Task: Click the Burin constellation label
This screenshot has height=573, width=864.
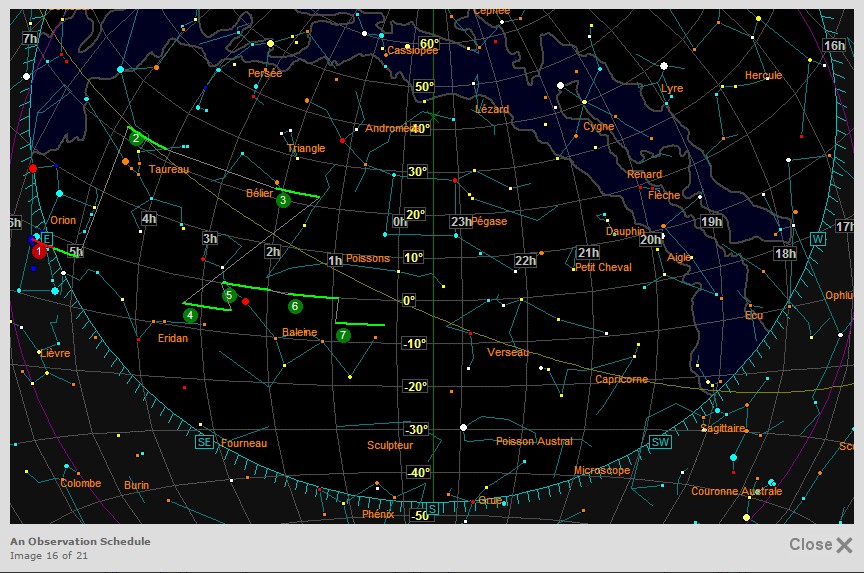Action: click(x=137, y=485)
